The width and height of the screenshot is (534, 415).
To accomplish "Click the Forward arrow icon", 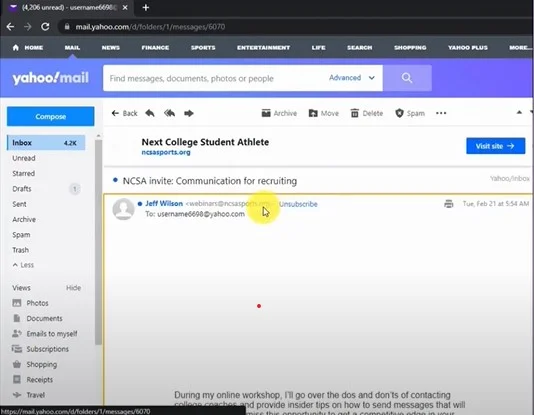I will coord(189,113).
